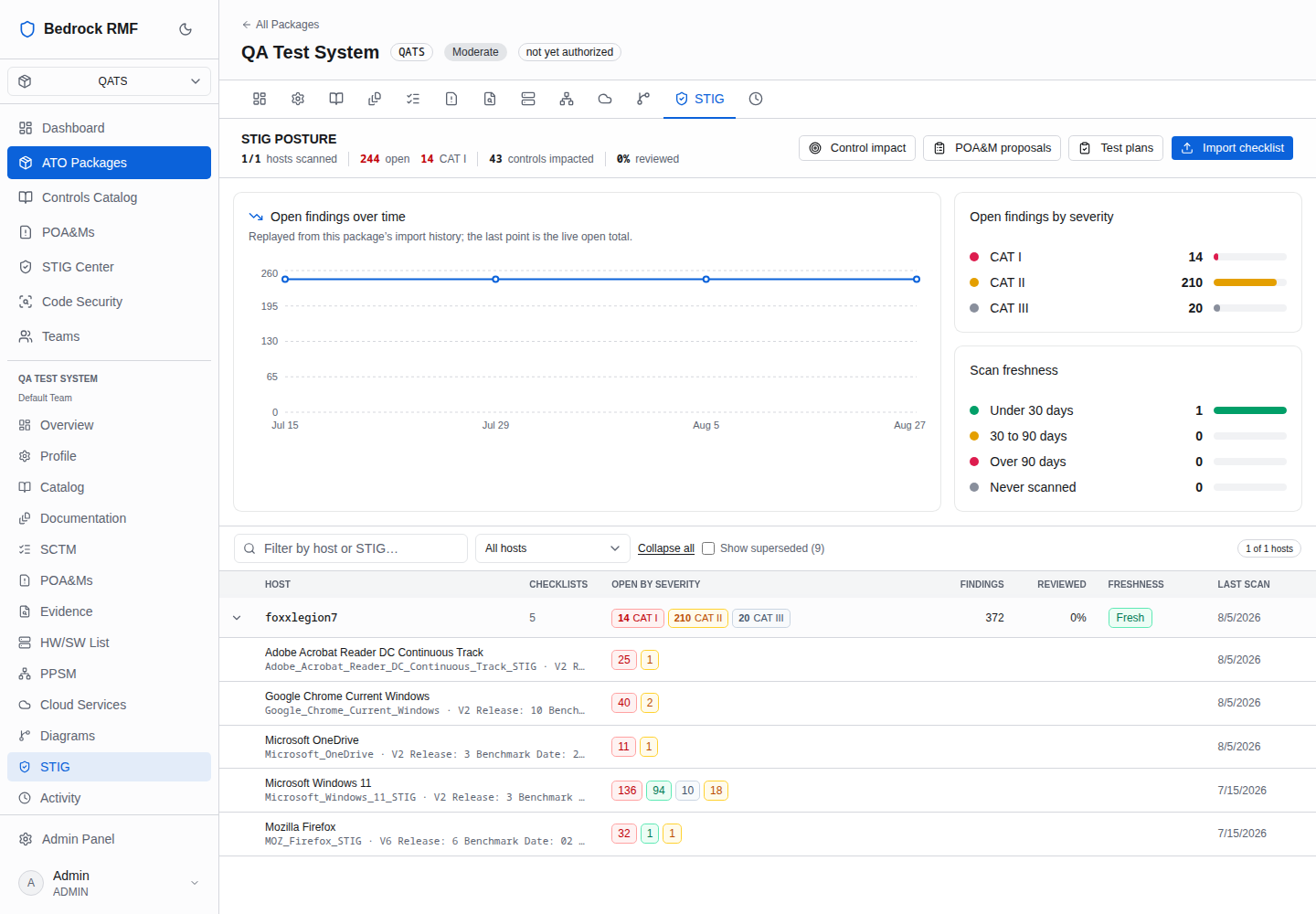Open the Profile tab gear icon
This screenshot has width=1316, height=914.
298,99
